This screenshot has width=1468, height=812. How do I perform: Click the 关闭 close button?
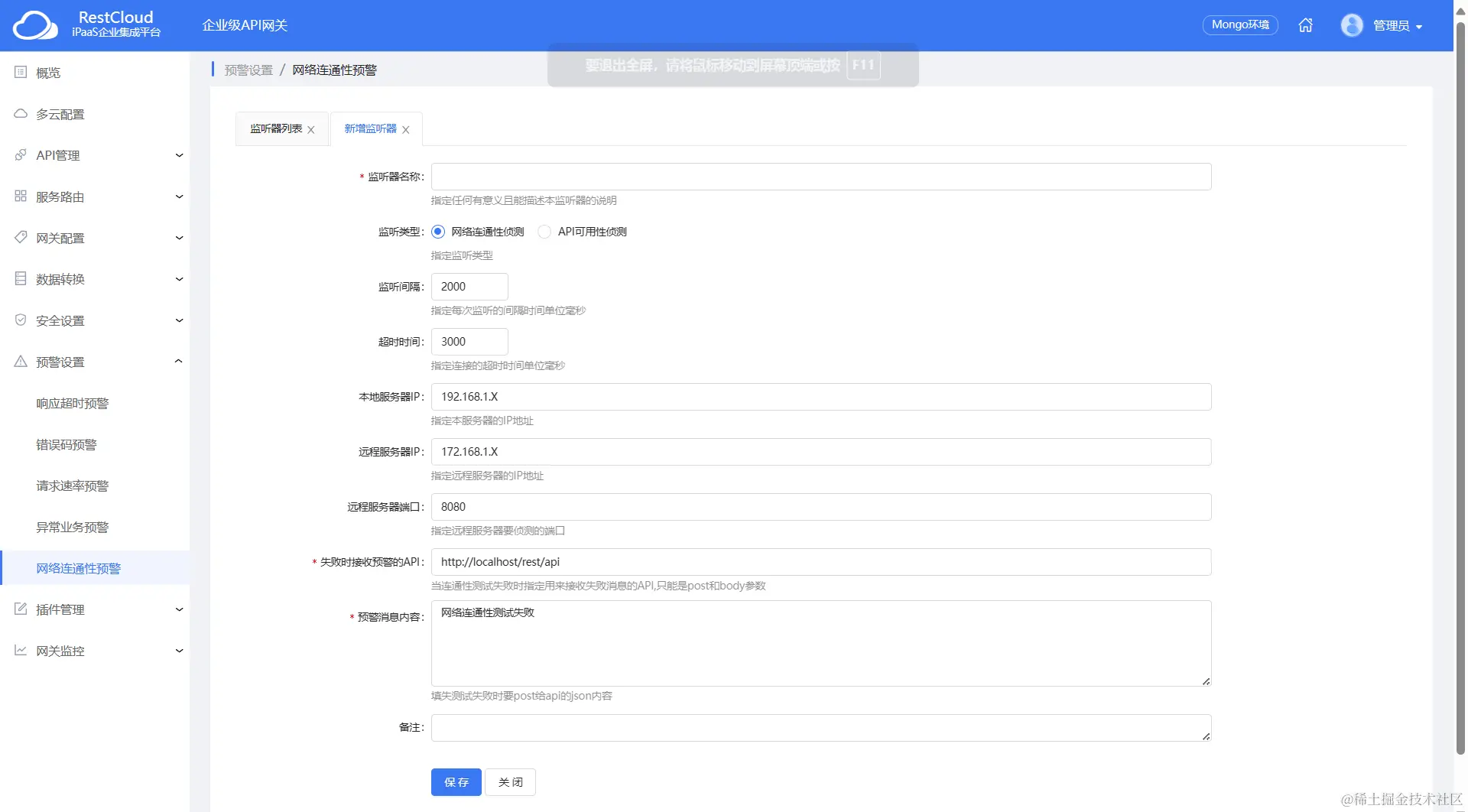(x=511, y=782)
